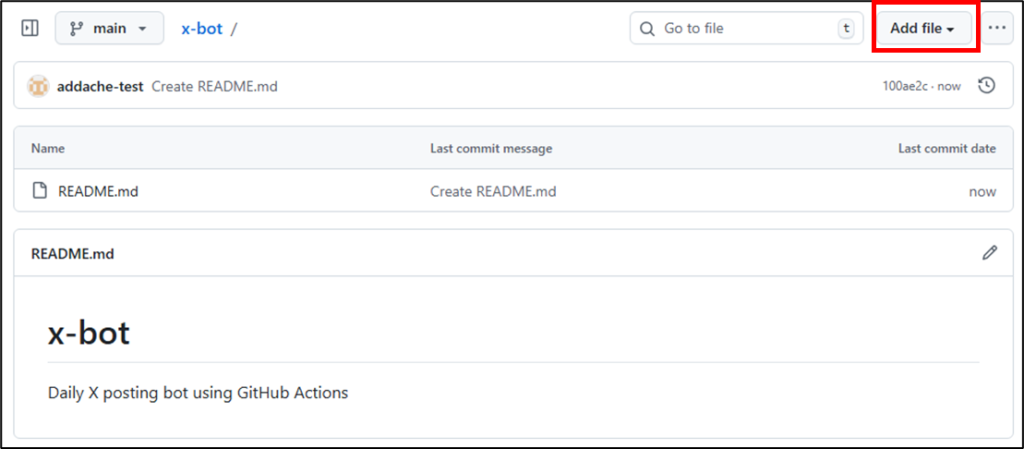Click the addache-test user avatar
The width and height of the screenshot is (1024, 449).
click(x=38, y=86)
